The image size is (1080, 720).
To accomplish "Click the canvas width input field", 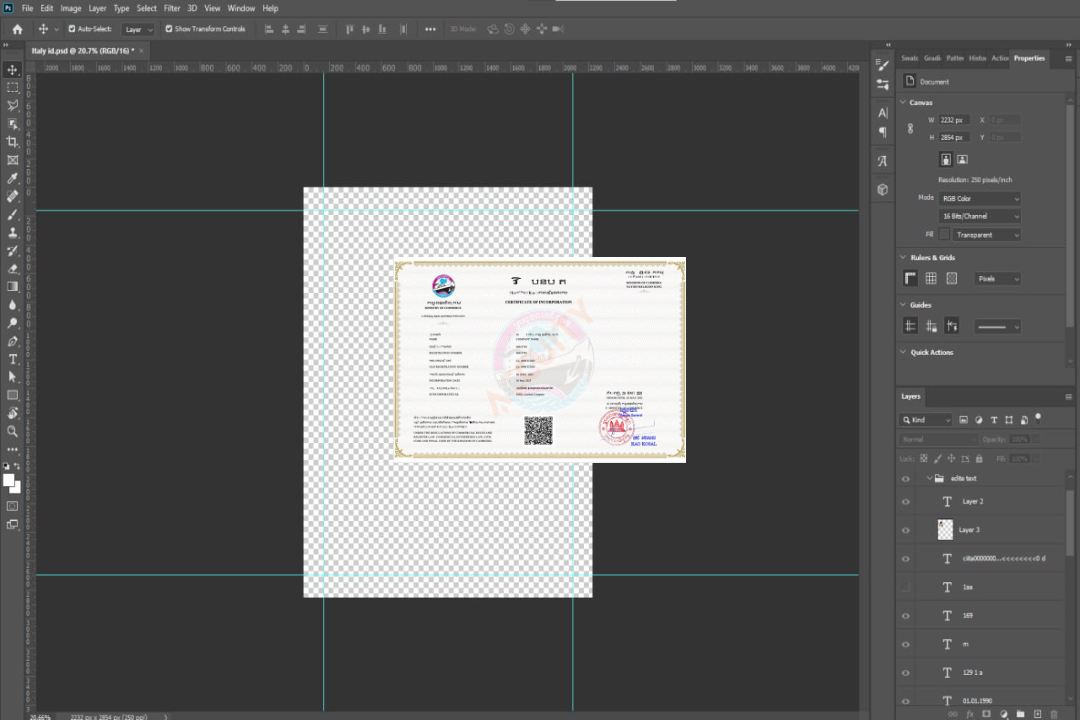I will [x=955, y=120].
